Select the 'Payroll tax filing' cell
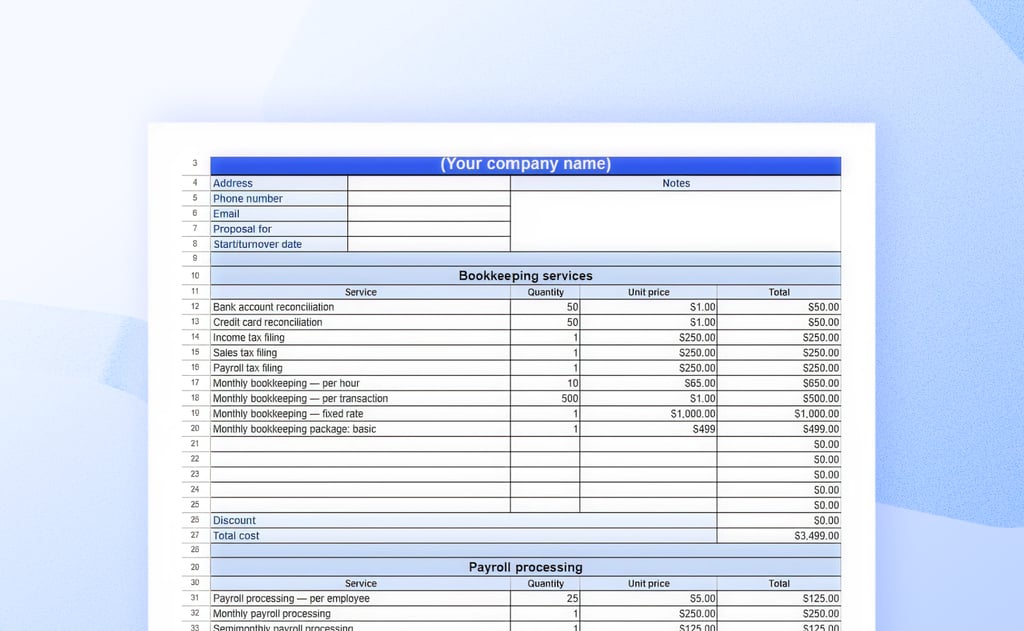This screenshot has width=1024, height=631. pos(360,368)
